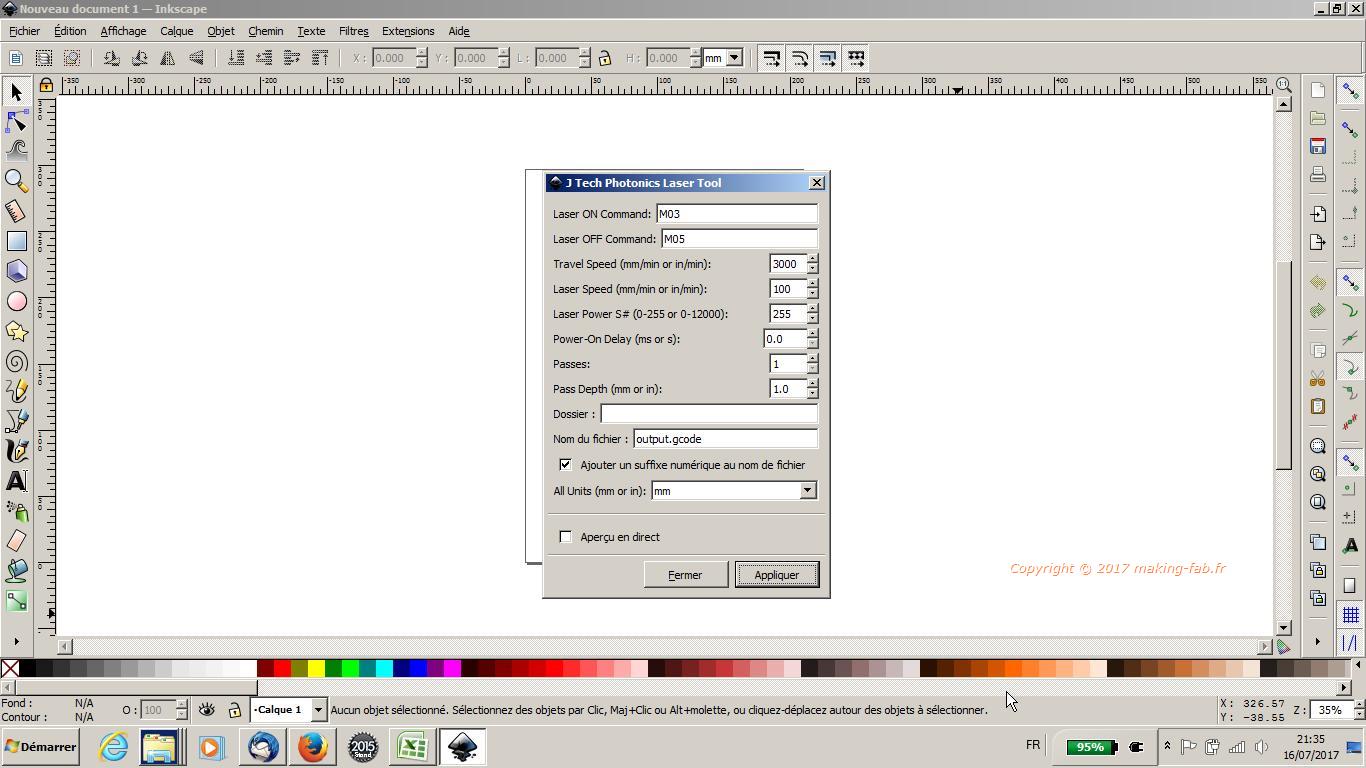
Task: Pick the yellow color swatch
Action: 316,669
